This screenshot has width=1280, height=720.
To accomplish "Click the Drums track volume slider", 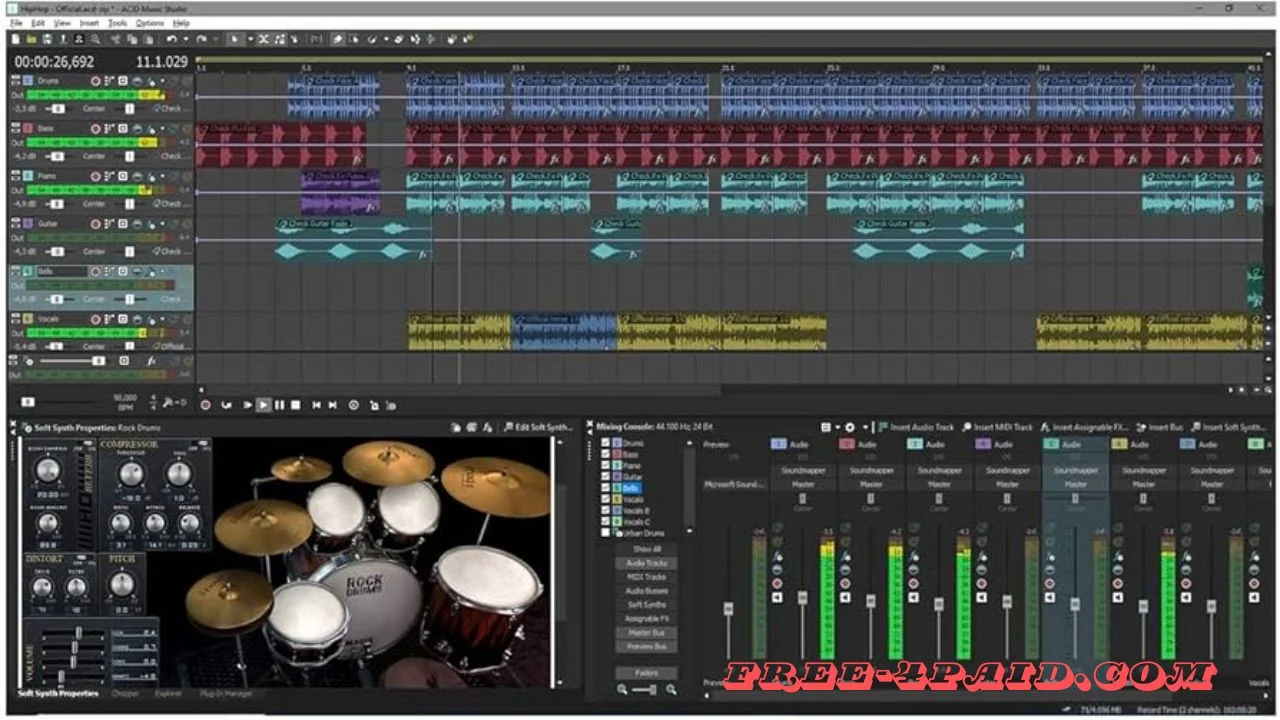I will 58,109.
